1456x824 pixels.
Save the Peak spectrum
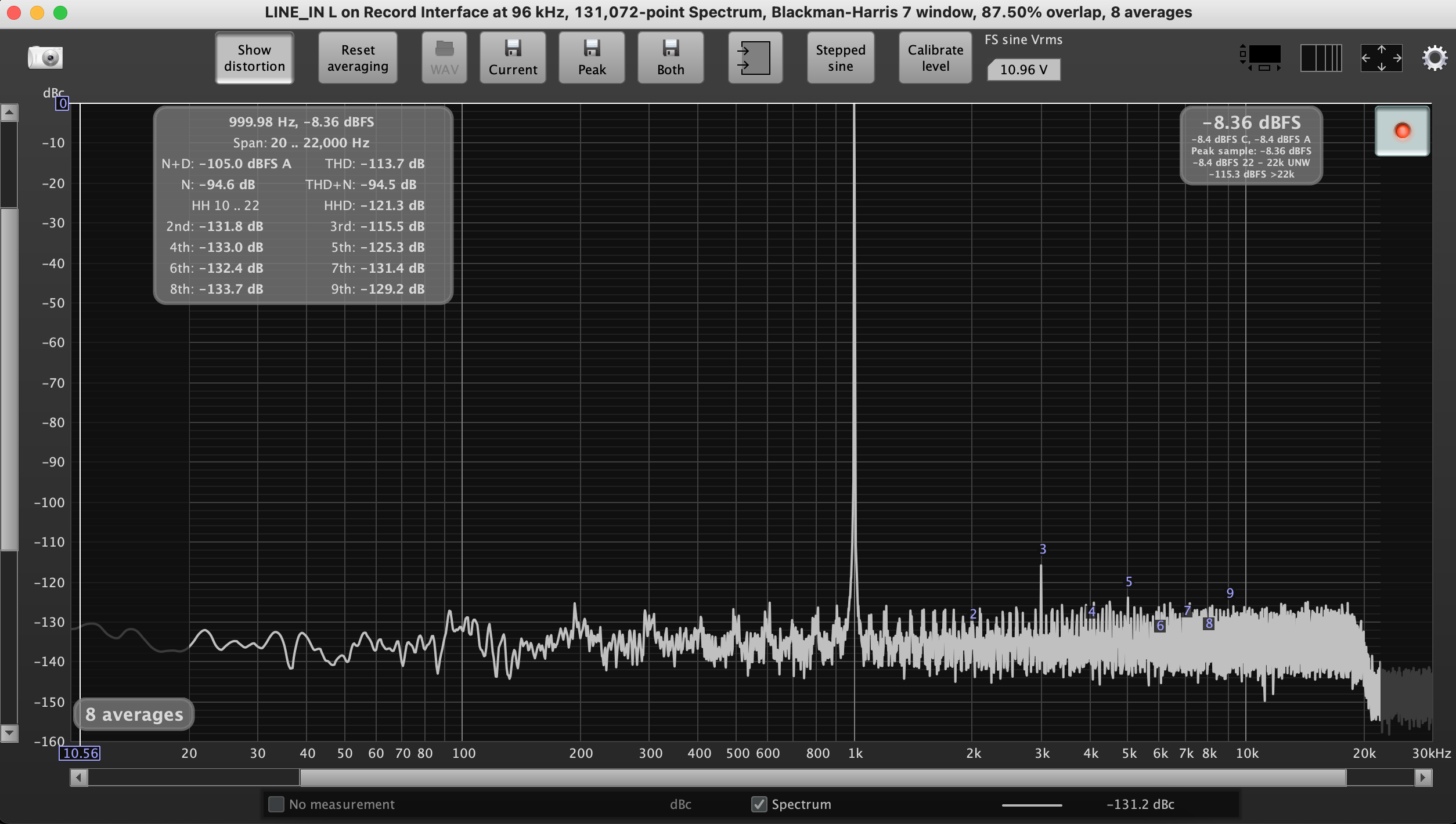click(592, 58)
